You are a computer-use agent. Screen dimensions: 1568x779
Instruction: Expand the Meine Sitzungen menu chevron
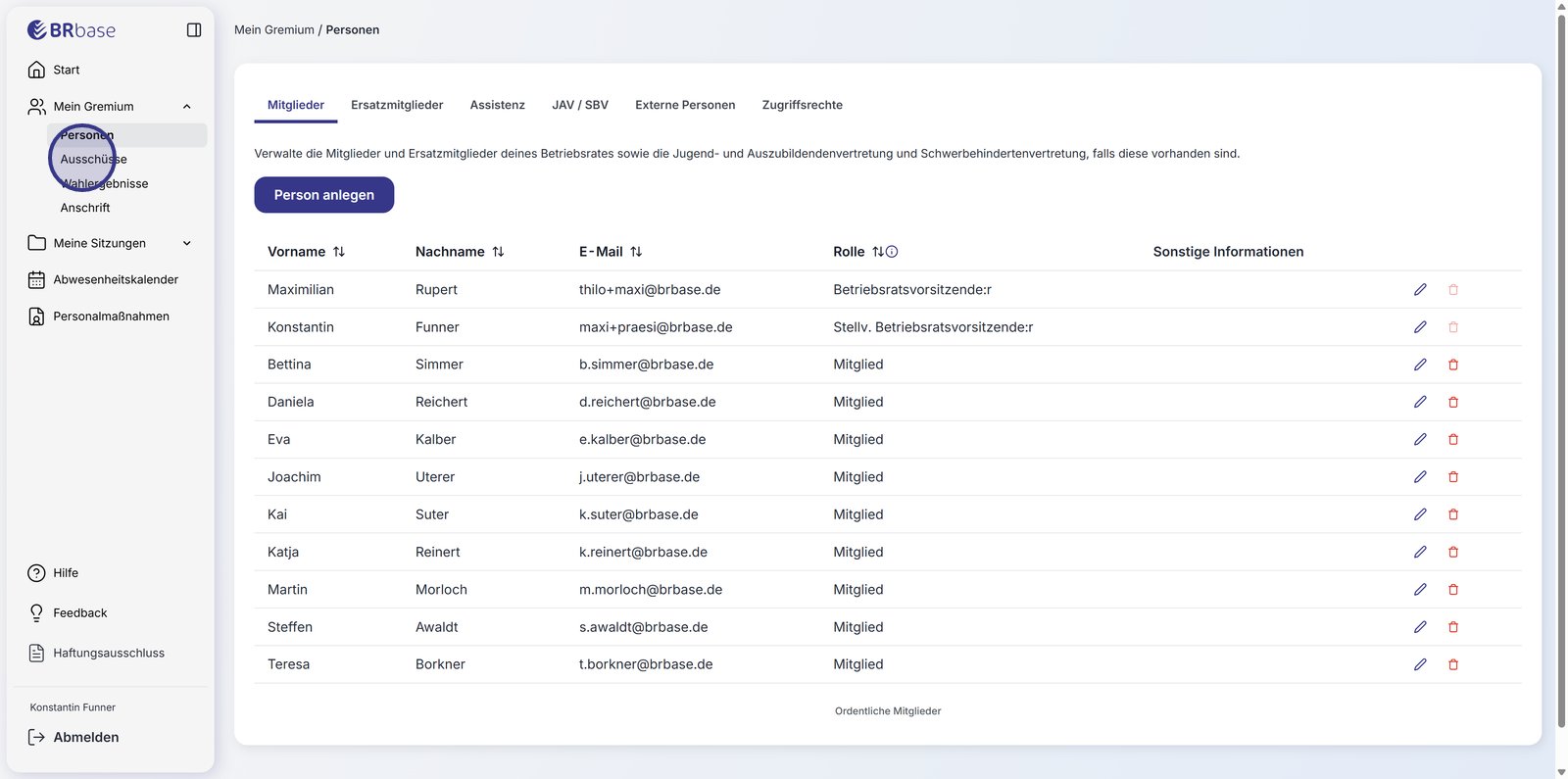coord(187,243)
